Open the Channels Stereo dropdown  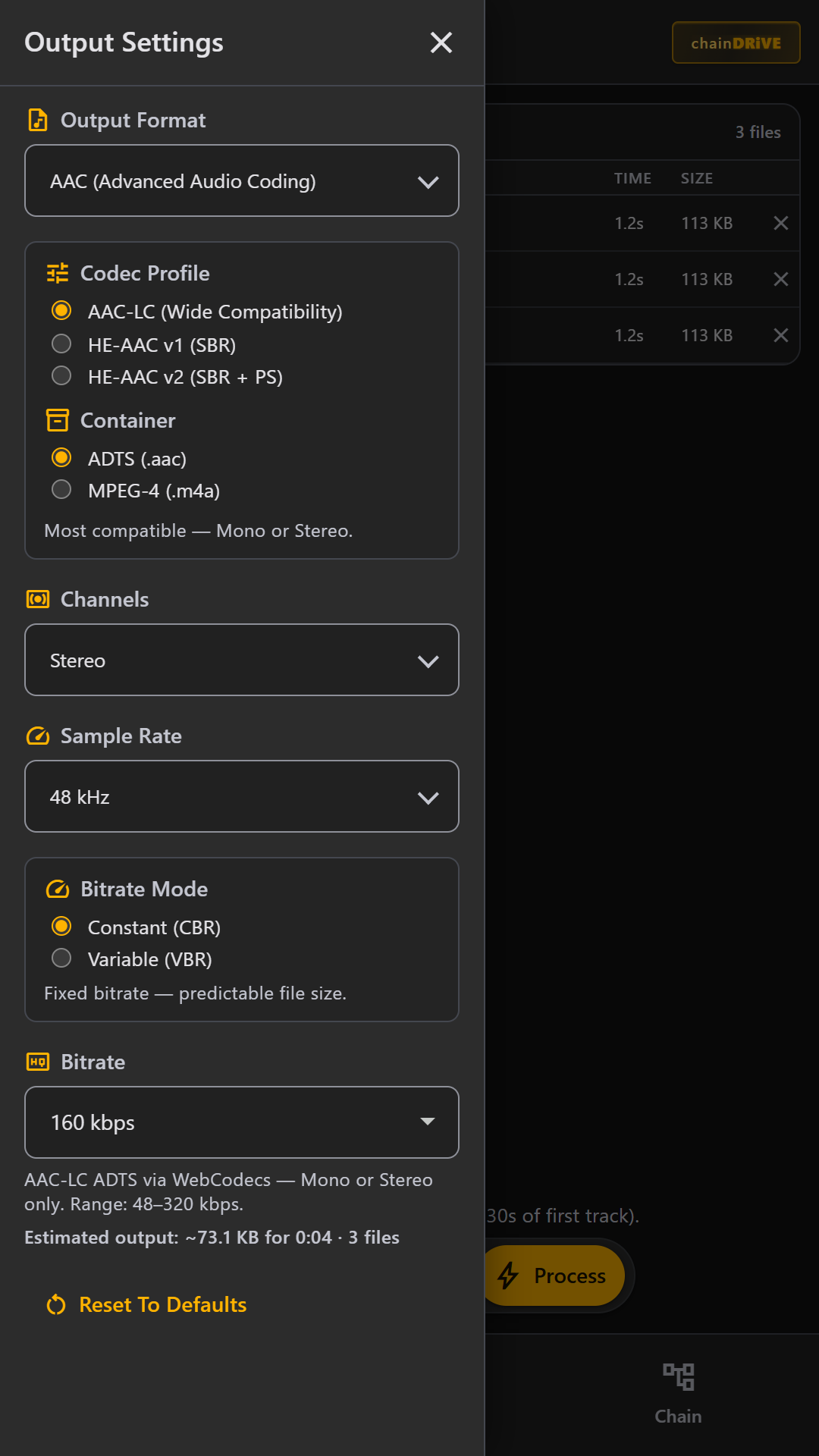pyautogui.click(x=242, y=660)
